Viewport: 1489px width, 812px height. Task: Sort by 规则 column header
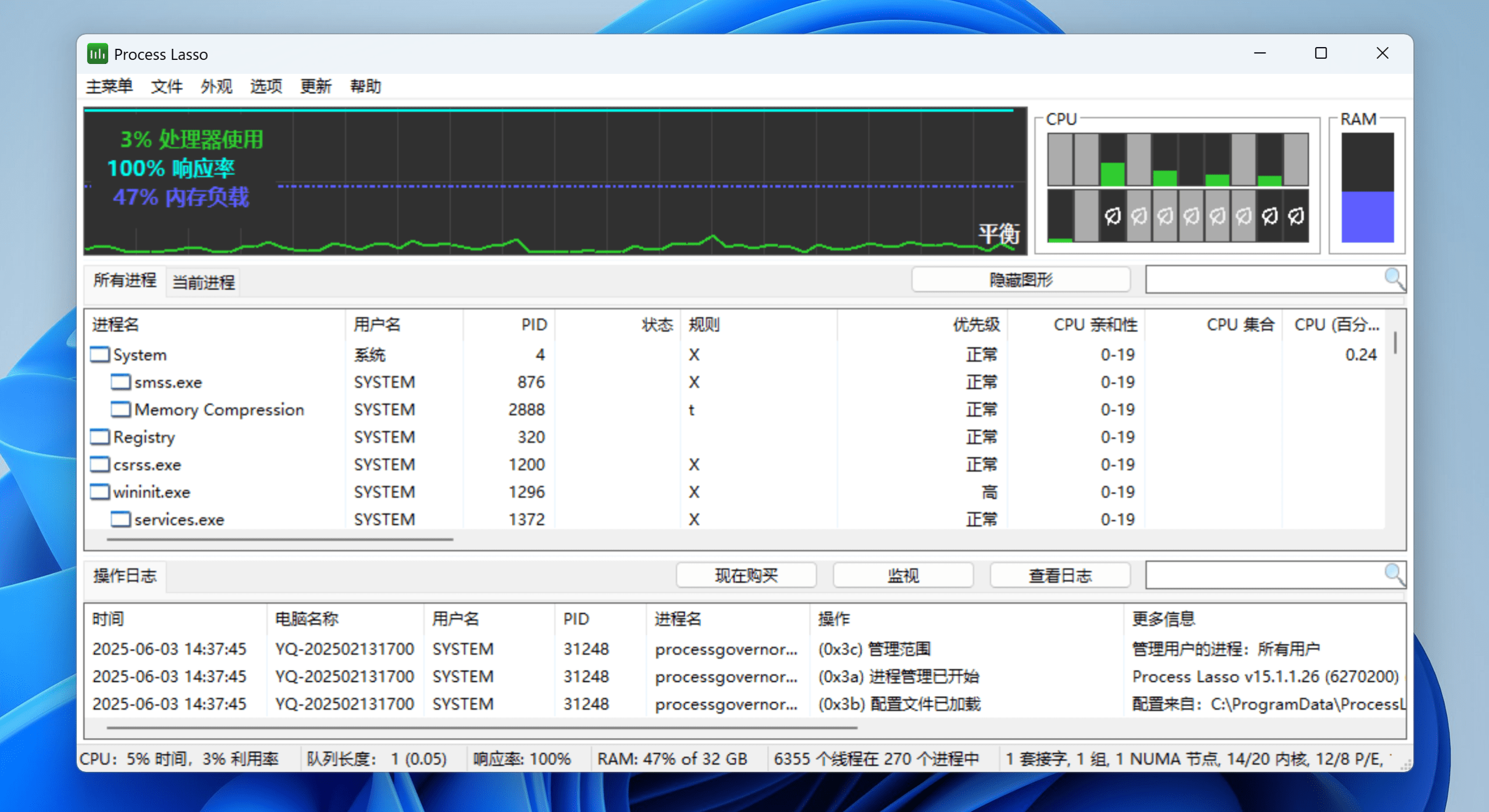(x=758, y=325)
